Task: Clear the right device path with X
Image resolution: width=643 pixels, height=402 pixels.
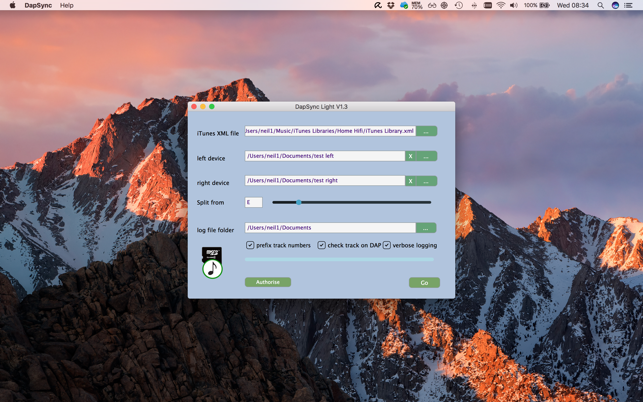Action: click(x=410, y=181)
